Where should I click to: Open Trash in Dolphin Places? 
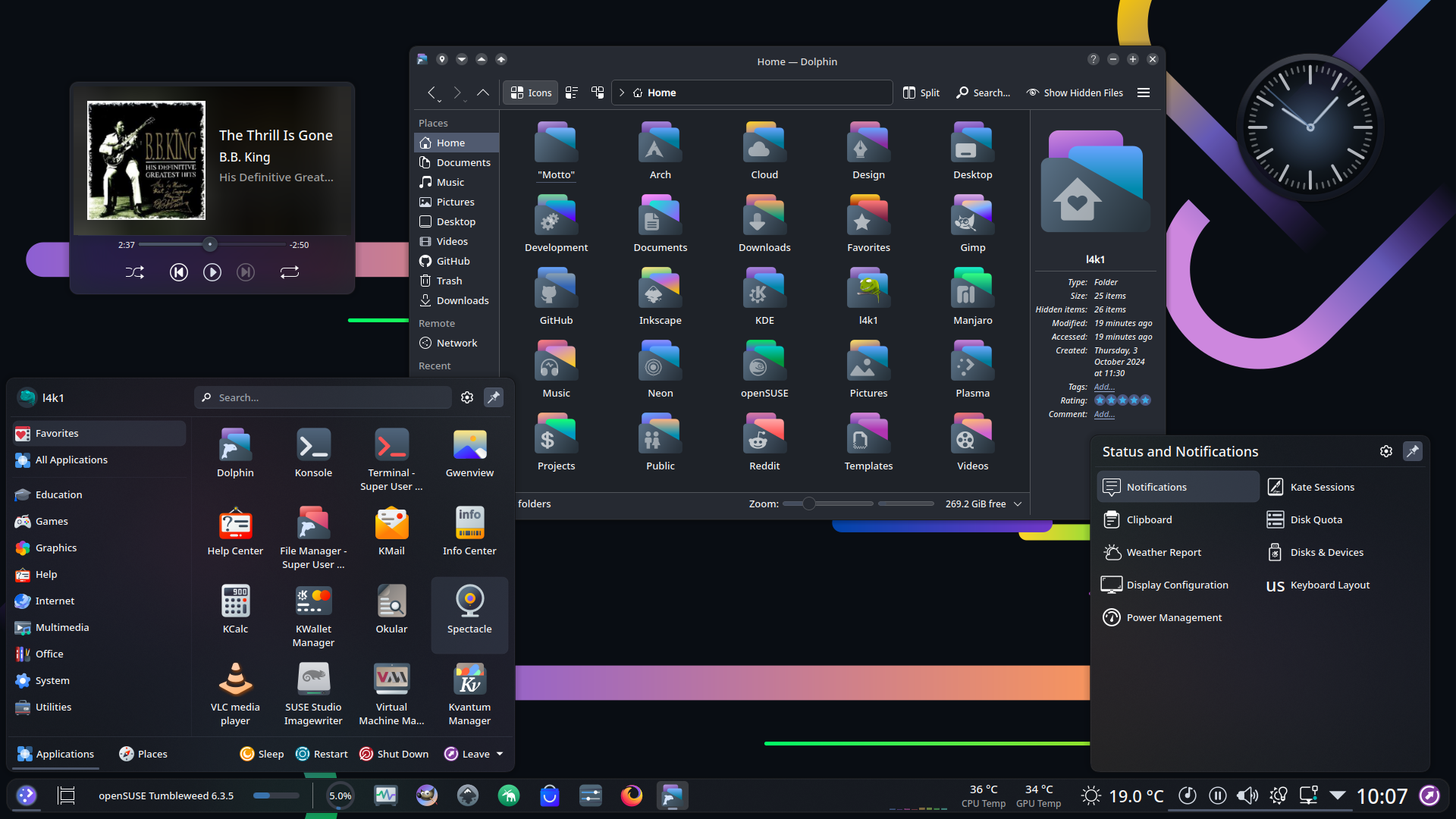click(456, 281)
